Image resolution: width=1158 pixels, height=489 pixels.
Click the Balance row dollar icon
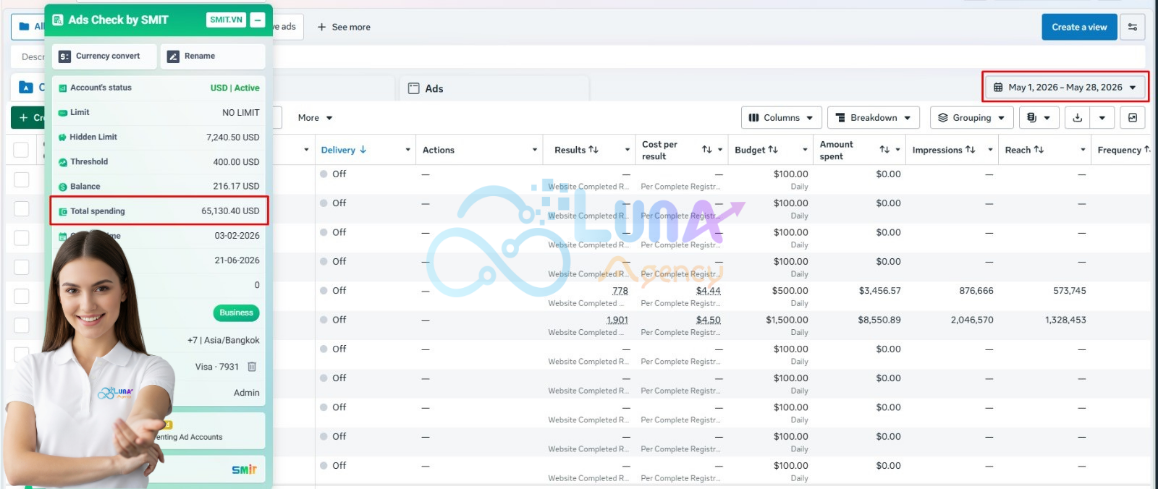63,187
